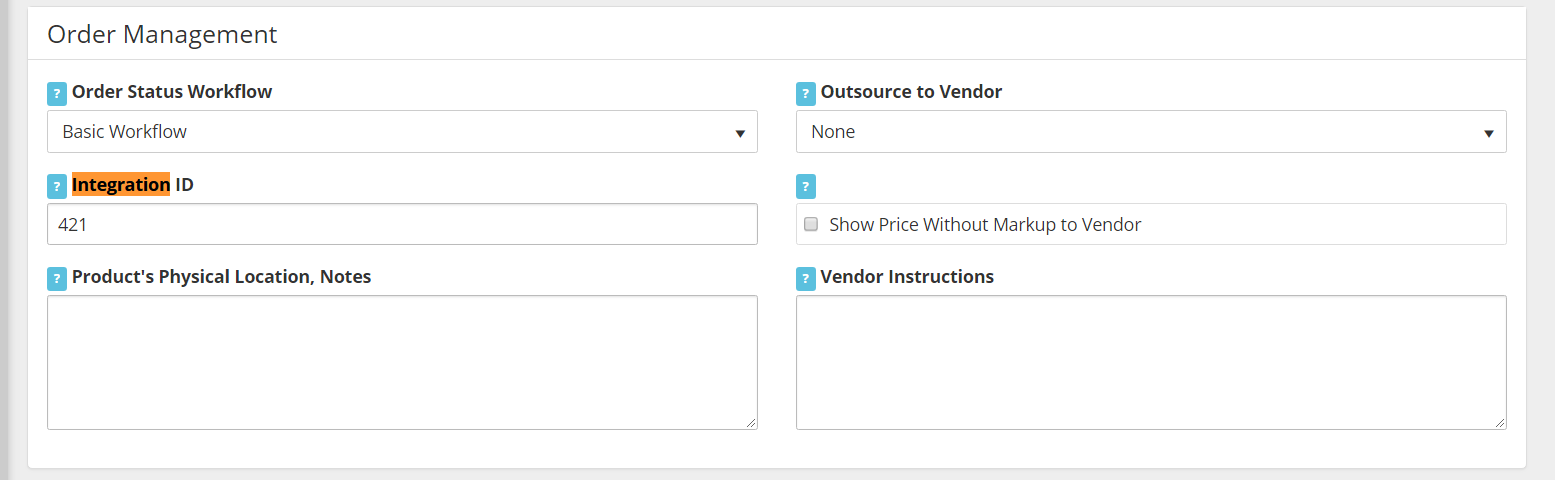Click resize grip of Vendor Instructions textarea
1555x480 pixels.
[x=1500, y=423]
